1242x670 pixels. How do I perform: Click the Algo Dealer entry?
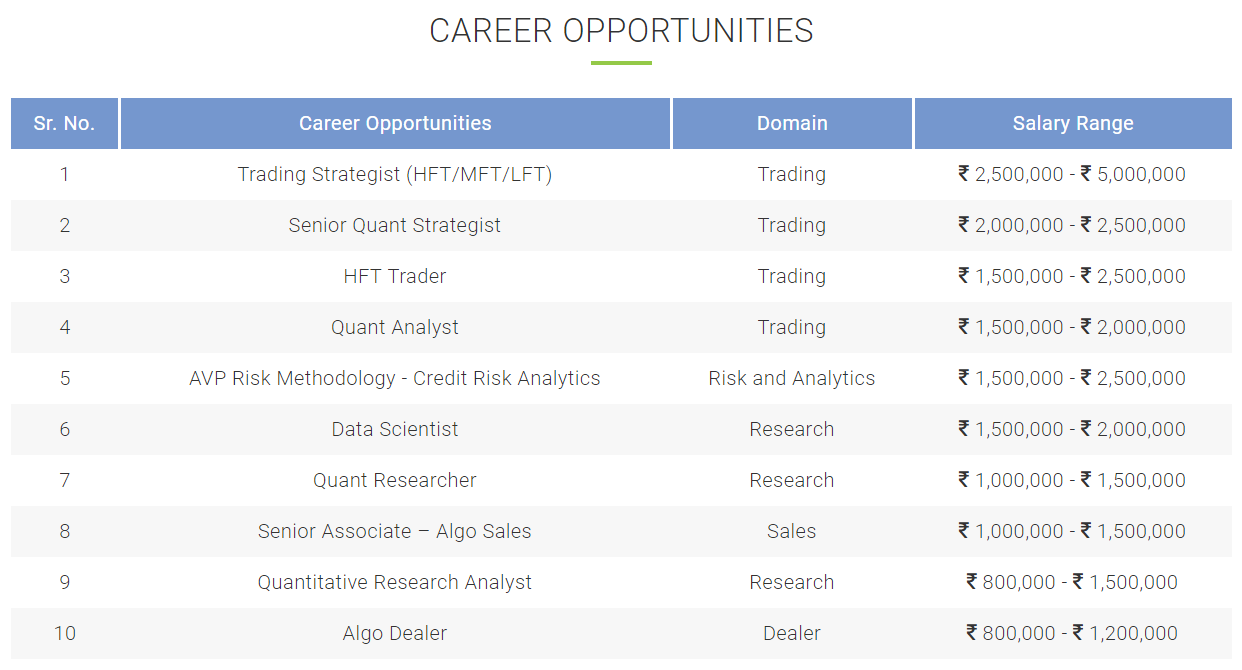395,633
